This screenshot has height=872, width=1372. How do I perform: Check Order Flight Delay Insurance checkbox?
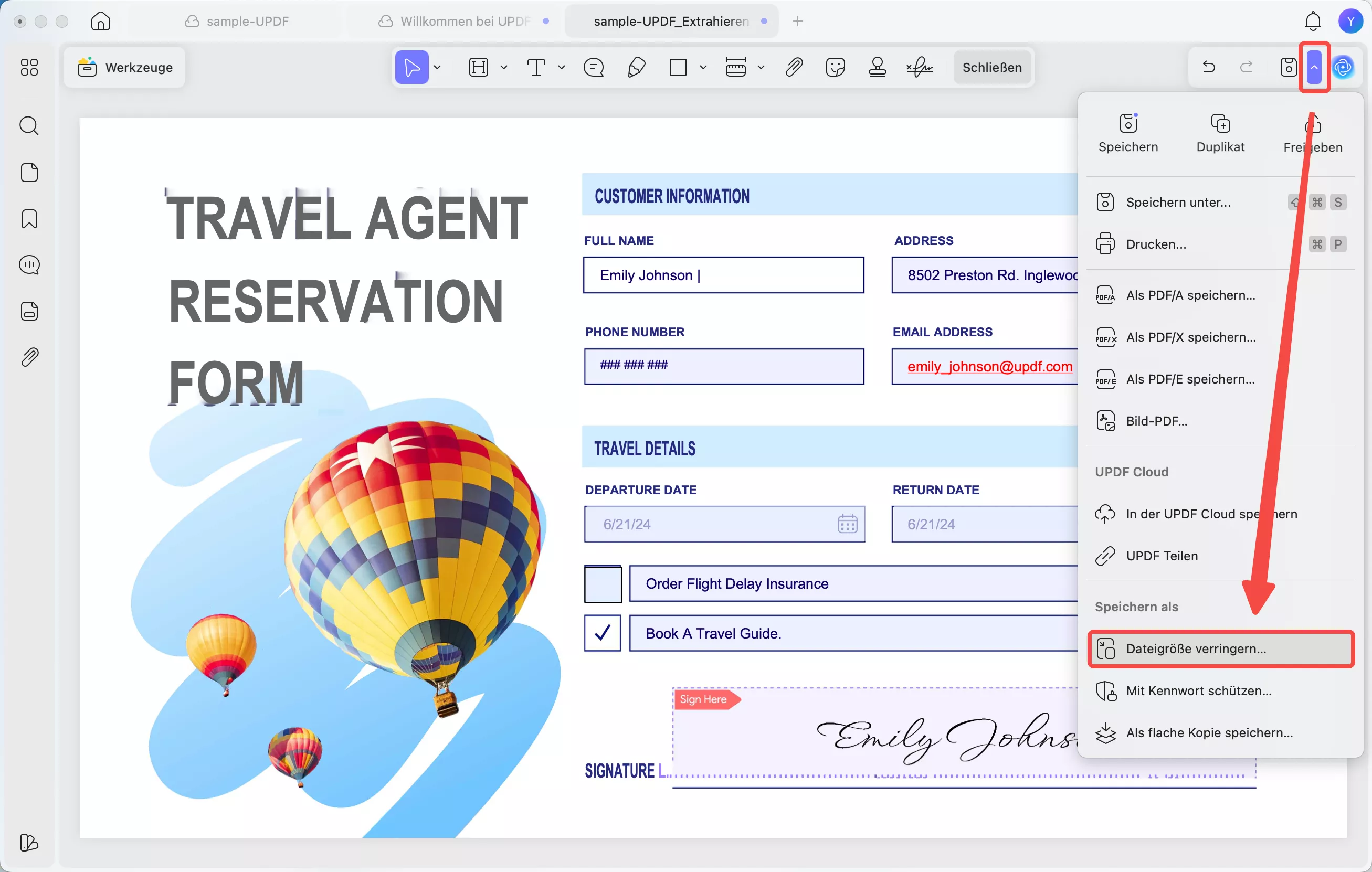point(602,584)
